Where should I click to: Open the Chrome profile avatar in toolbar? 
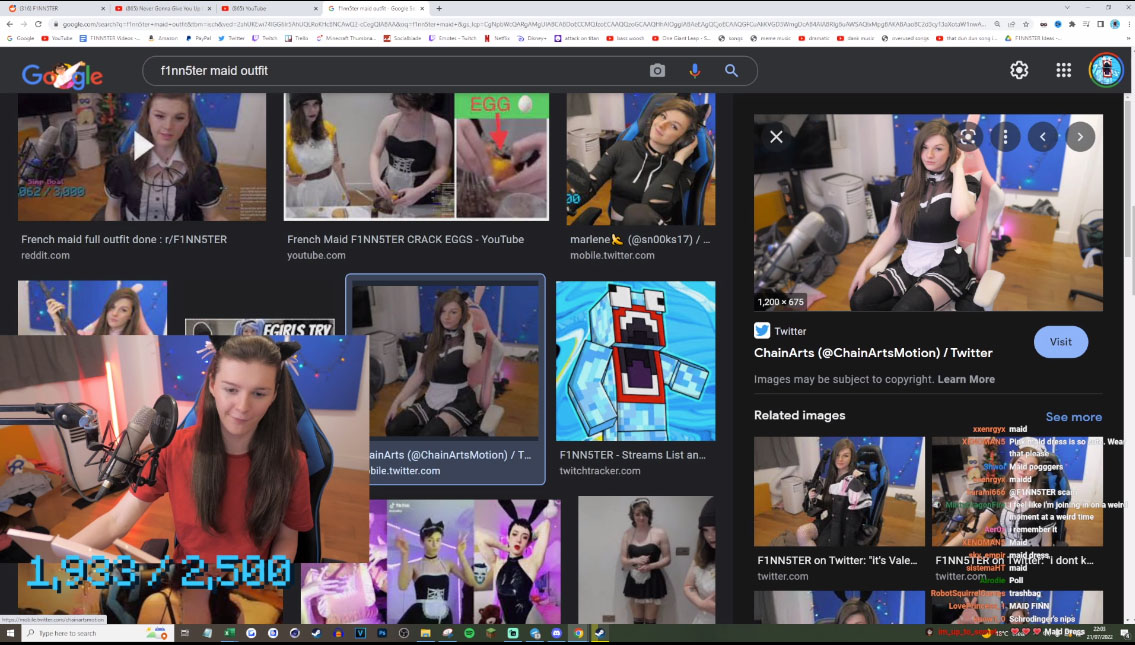click(x=1115, y=24)
